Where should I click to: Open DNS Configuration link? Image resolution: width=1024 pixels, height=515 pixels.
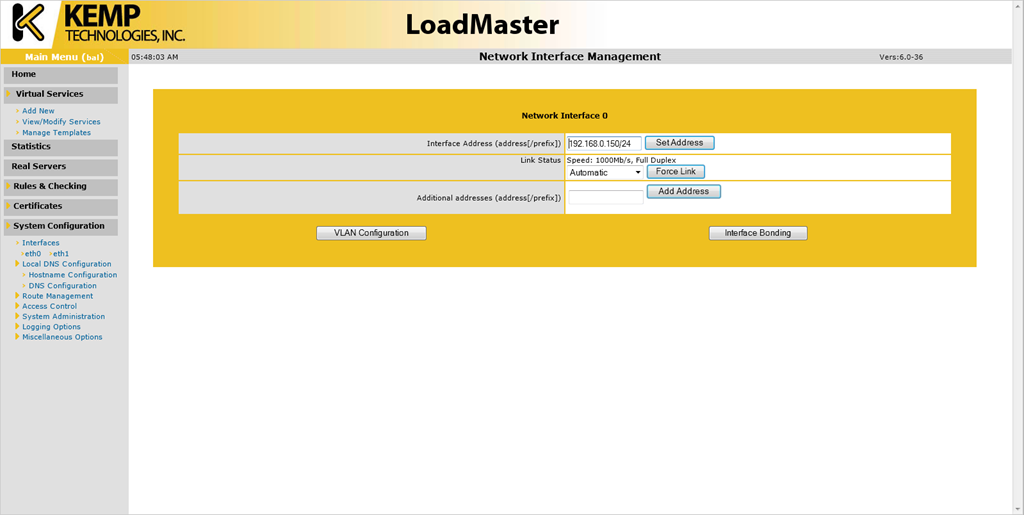[62, 286]
